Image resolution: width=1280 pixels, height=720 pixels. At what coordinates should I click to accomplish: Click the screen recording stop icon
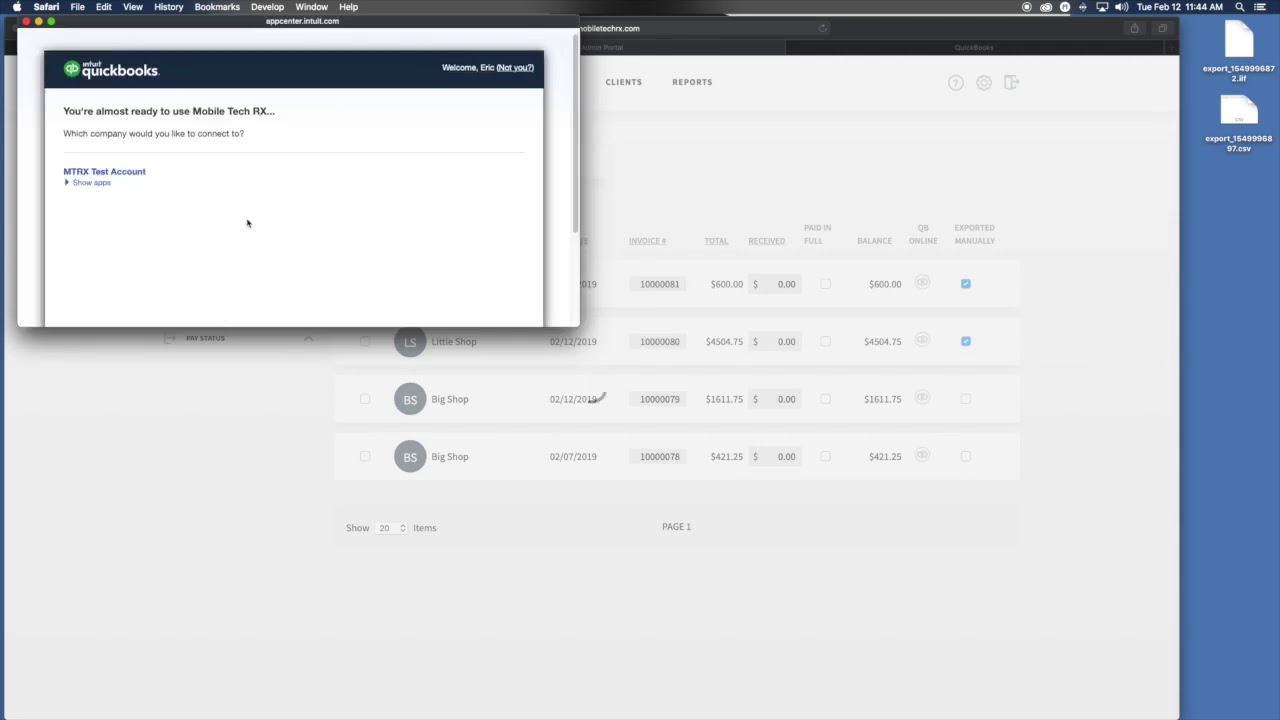pyautogui.click(x=1027, y=7)
